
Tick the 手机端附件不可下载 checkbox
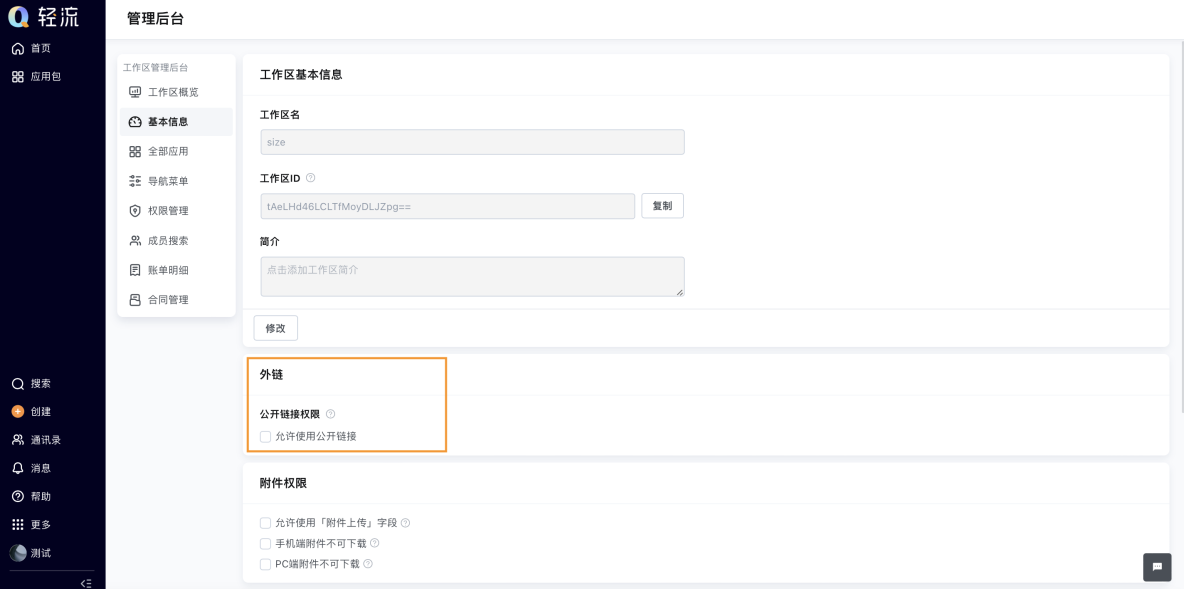pyautogui.click(x=265, y=544)
